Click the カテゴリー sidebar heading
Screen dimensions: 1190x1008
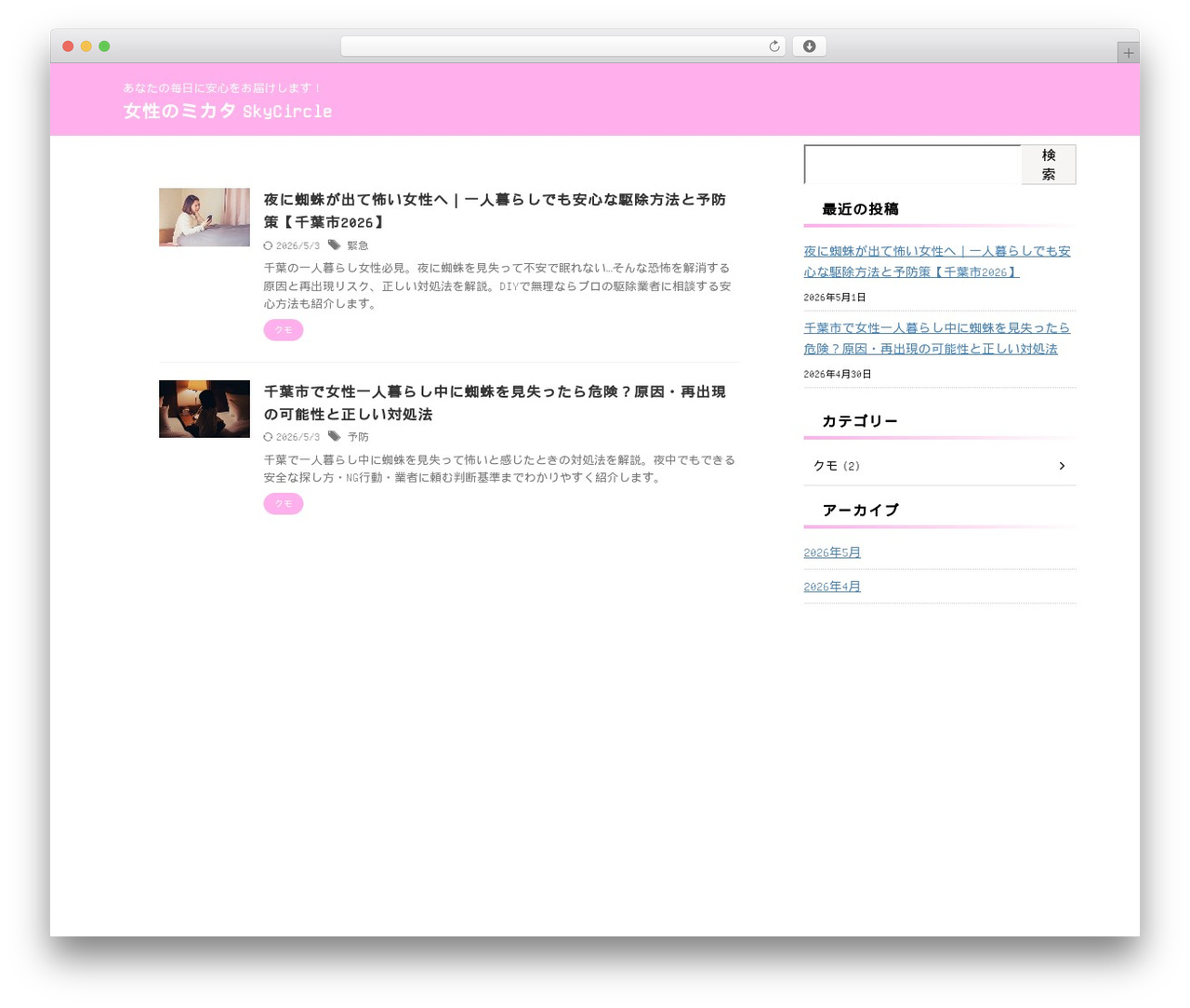[860, 421]
